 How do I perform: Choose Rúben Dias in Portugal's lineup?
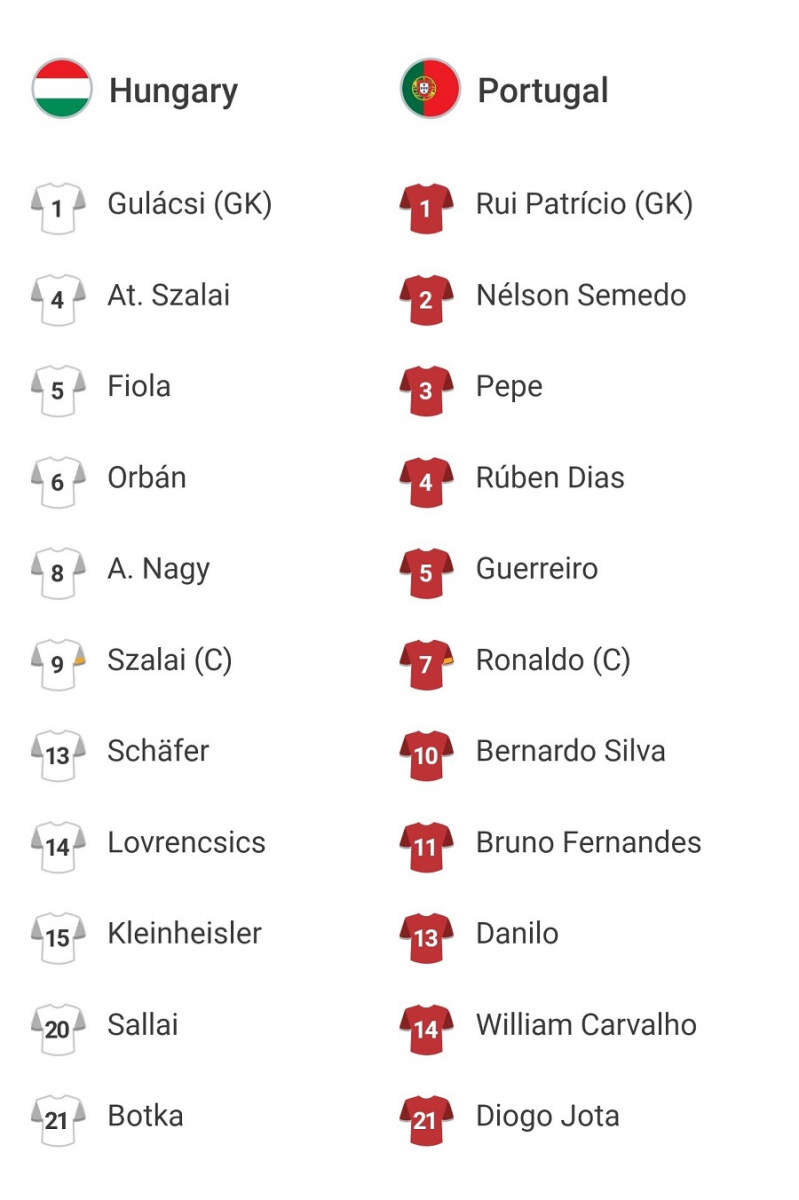(x=550, y=477)
